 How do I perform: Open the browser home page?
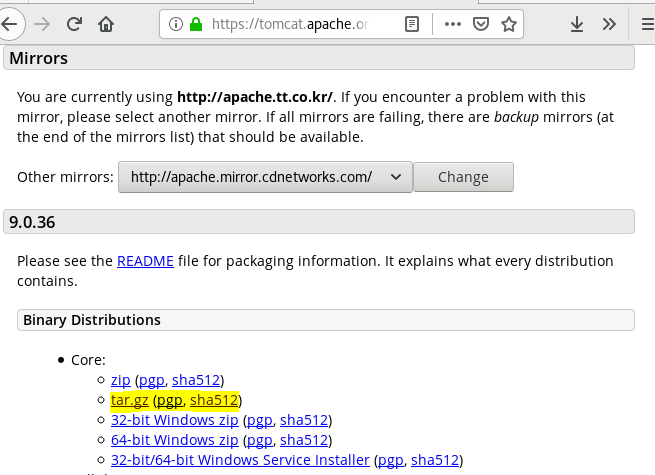[106, 24]
